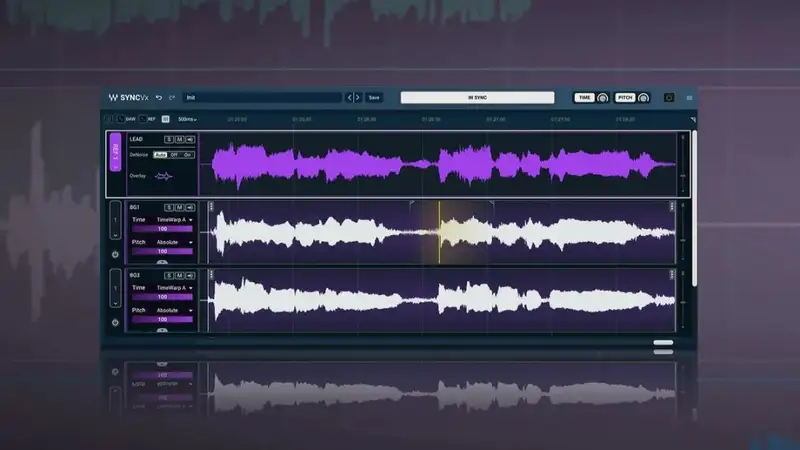The height and width of the screenshot is (450, 800).
Task: Set LEAD DeNoise to Auto
Action: [x=160, y=155]
